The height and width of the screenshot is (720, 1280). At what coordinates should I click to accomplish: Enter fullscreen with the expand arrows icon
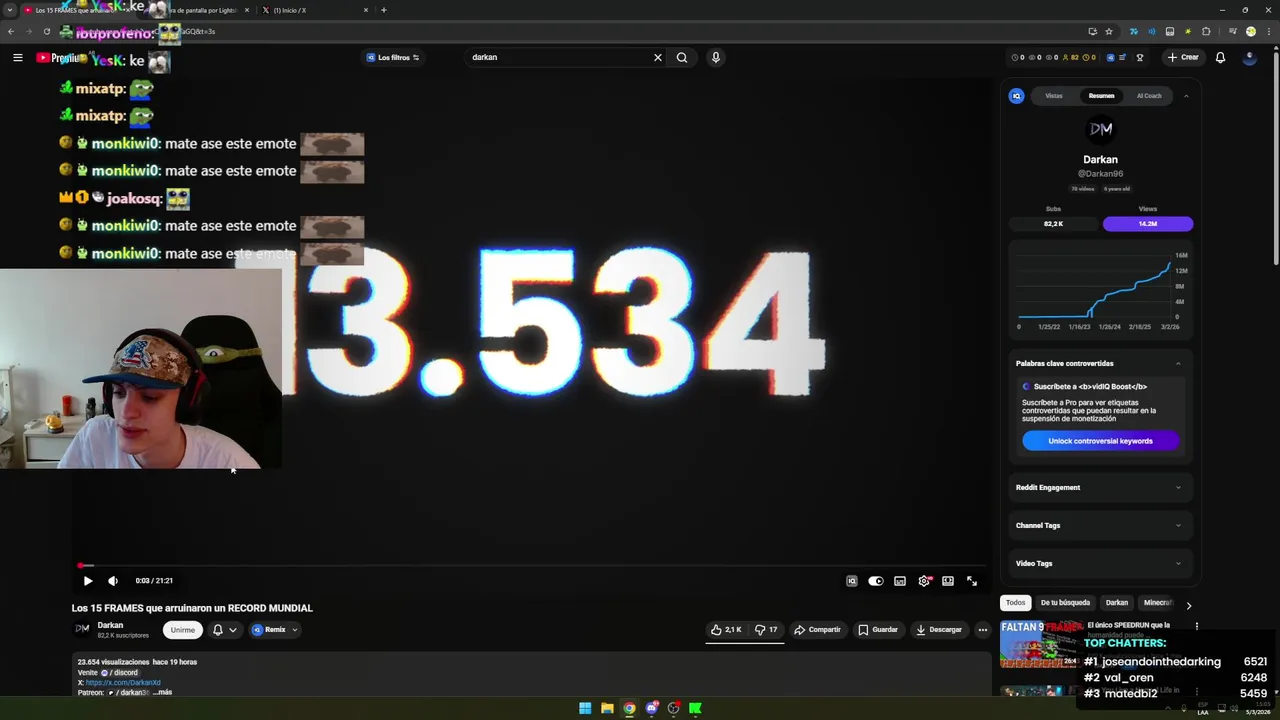tap(972, 581)
